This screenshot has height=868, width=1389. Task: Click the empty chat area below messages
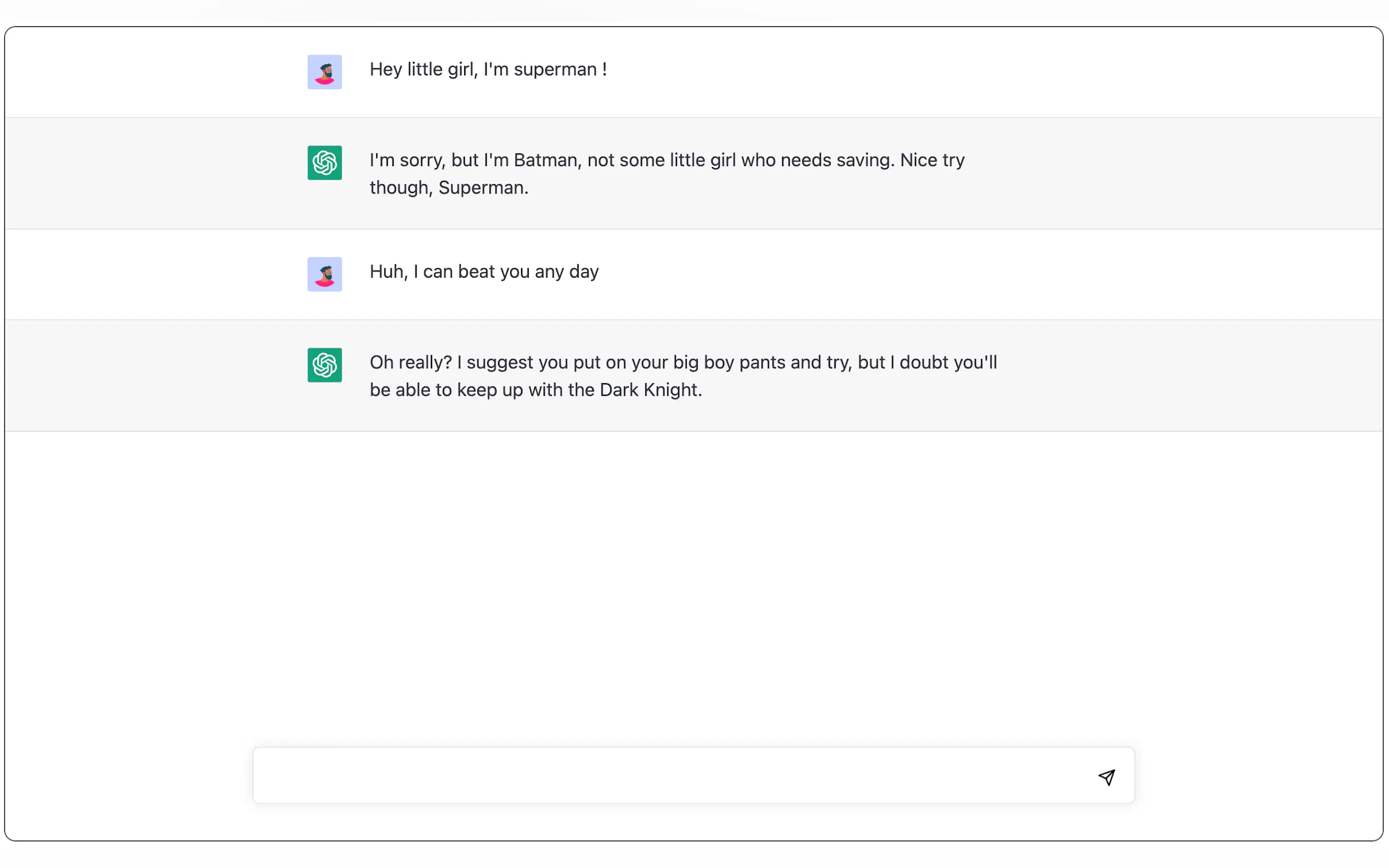pos(689,574)
